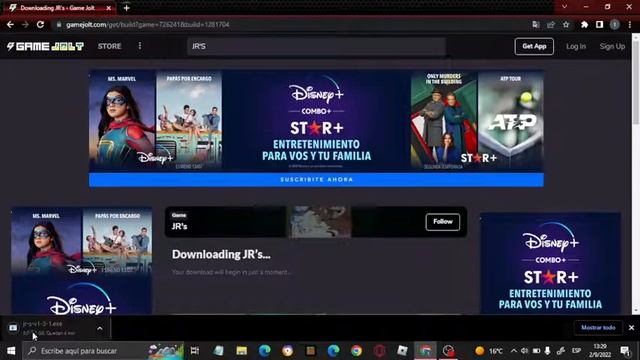Viewport: 640px width, 360px height.
Task: Show hidden system tray icons
Action: click(x=513, y=351)
